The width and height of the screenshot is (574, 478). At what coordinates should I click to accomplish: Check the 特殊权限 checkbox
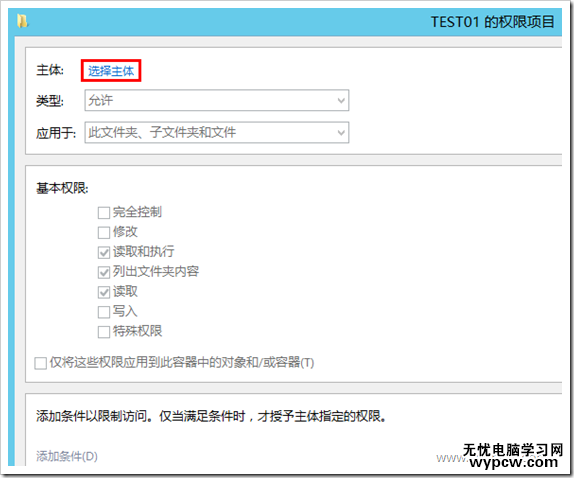coord(104,332)
